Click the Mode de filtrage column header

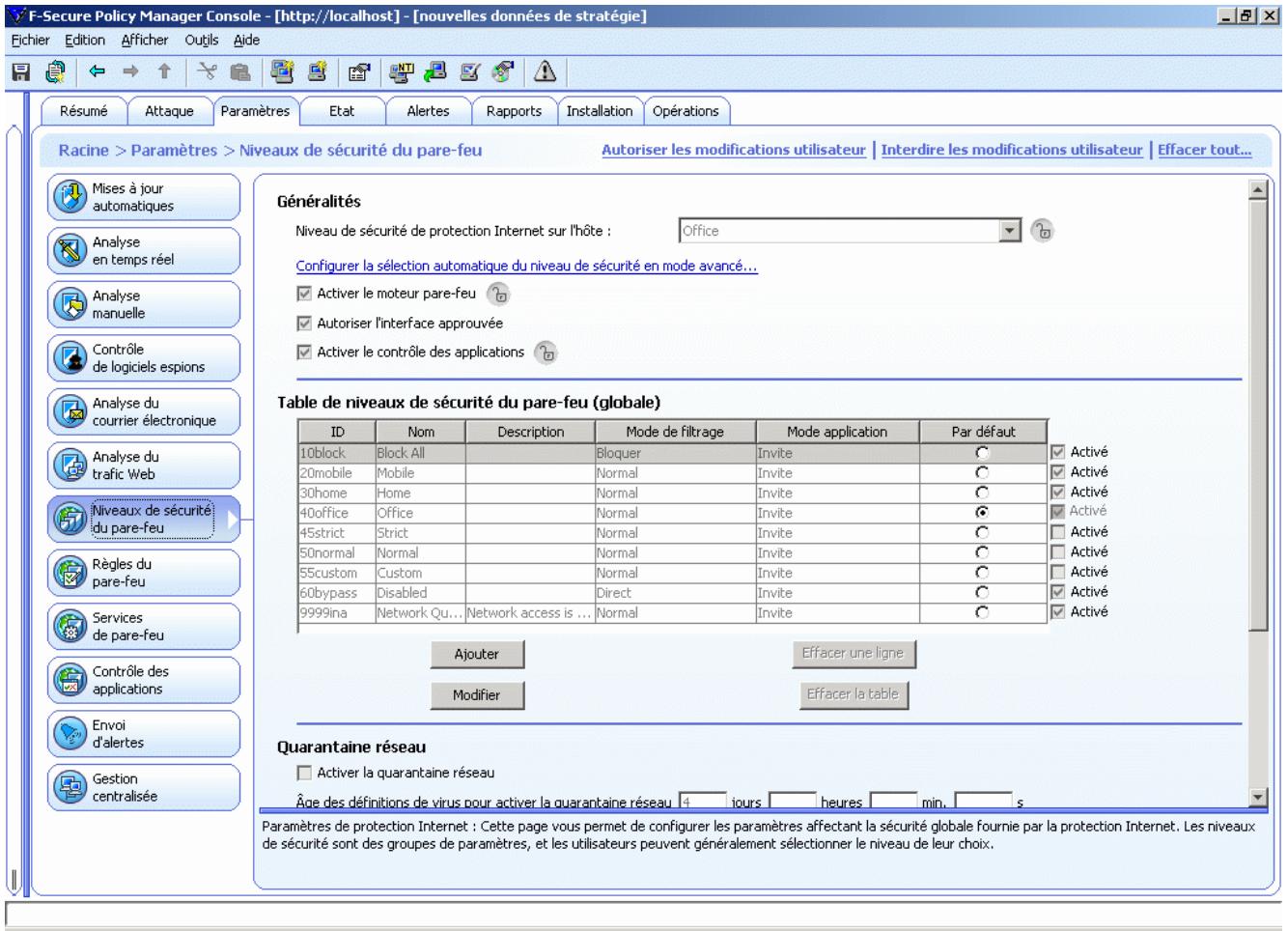(675, 432)
